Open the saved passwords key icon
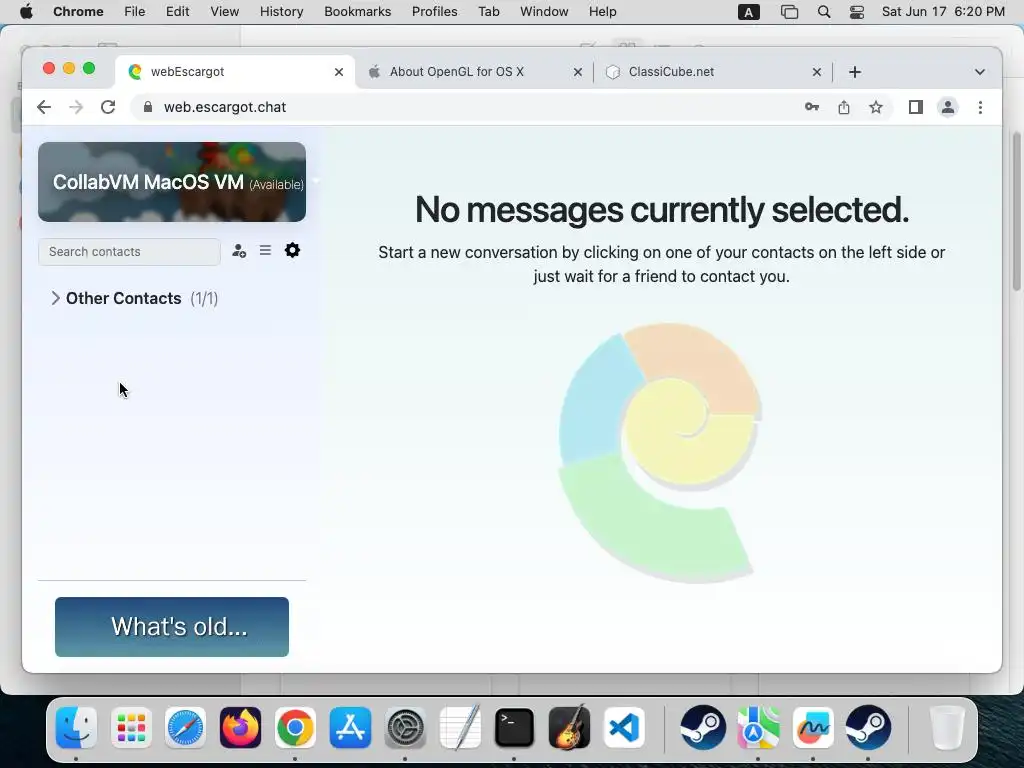 (812, 107)
